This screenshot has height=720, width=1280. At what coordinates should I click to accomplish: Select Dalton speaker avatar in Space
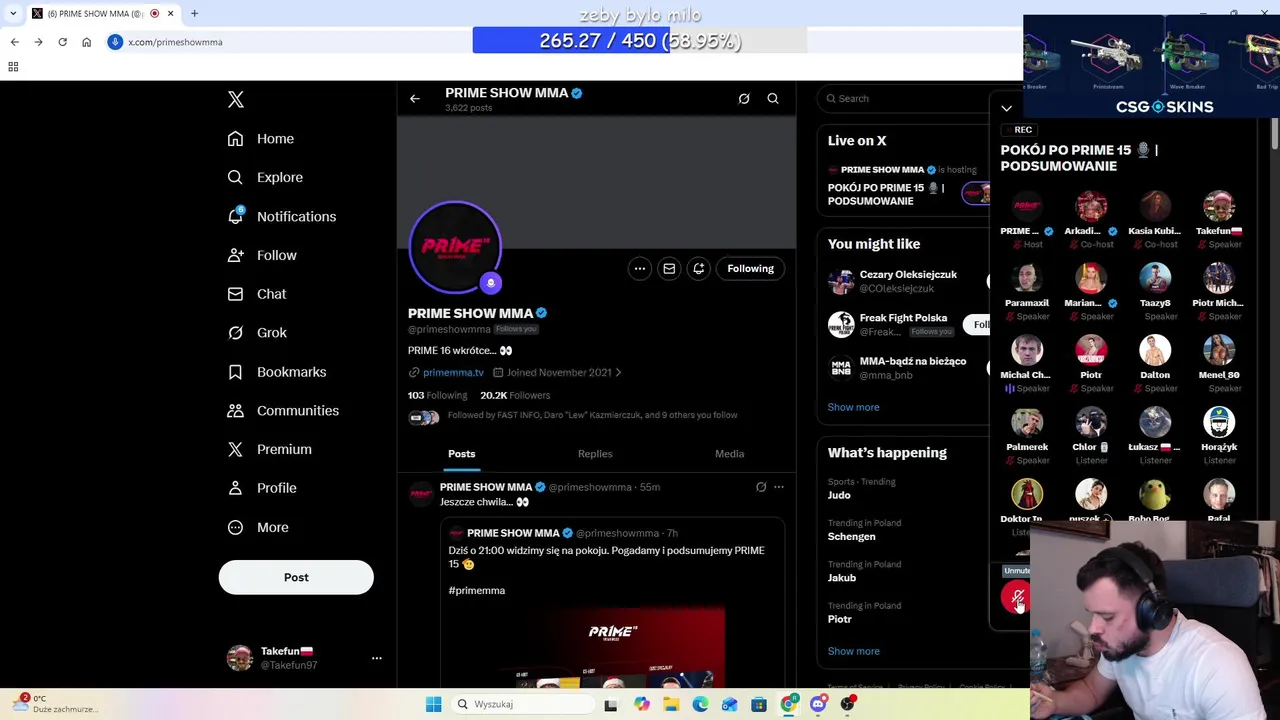[1155, 351]
